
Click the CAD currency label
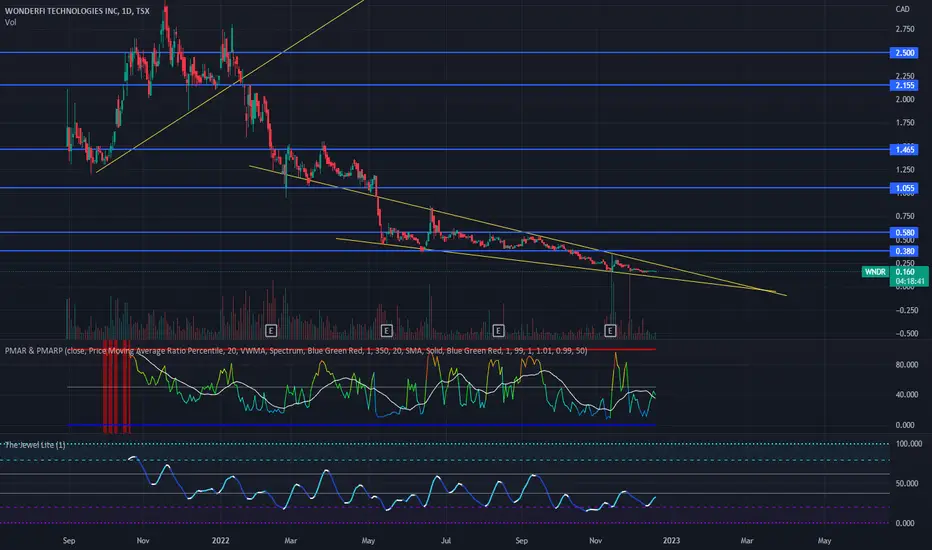click(x=902, y=9)
